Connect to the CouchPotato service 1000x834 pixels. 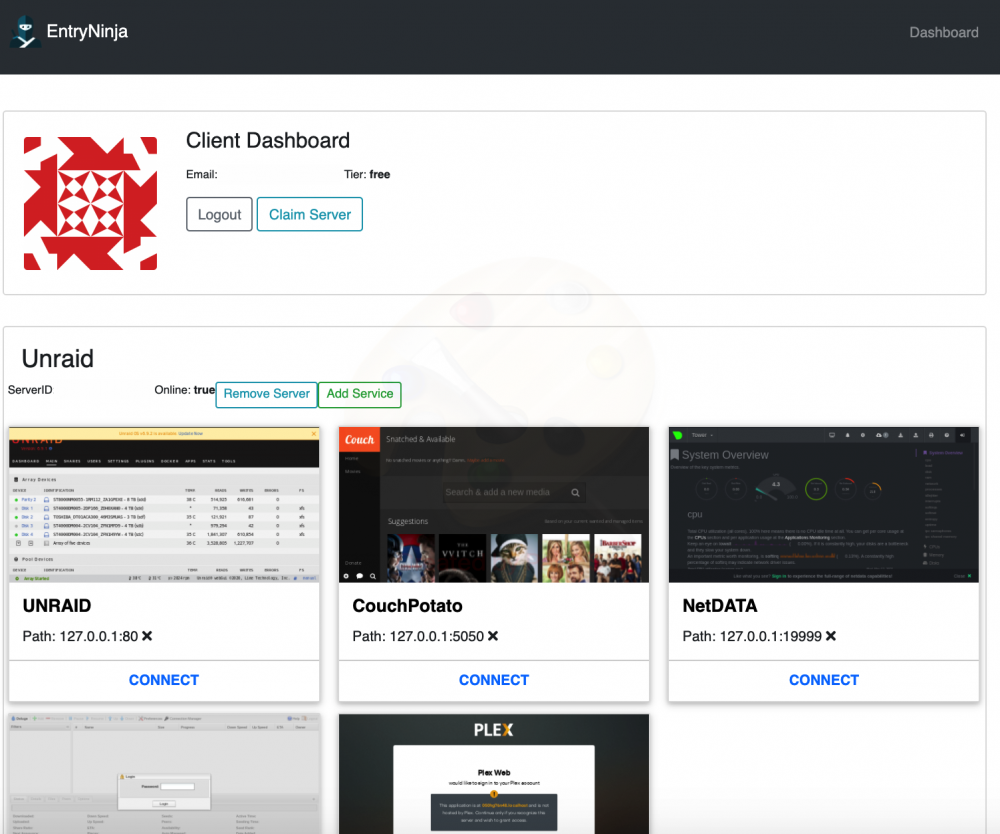(x=494, y=680)
